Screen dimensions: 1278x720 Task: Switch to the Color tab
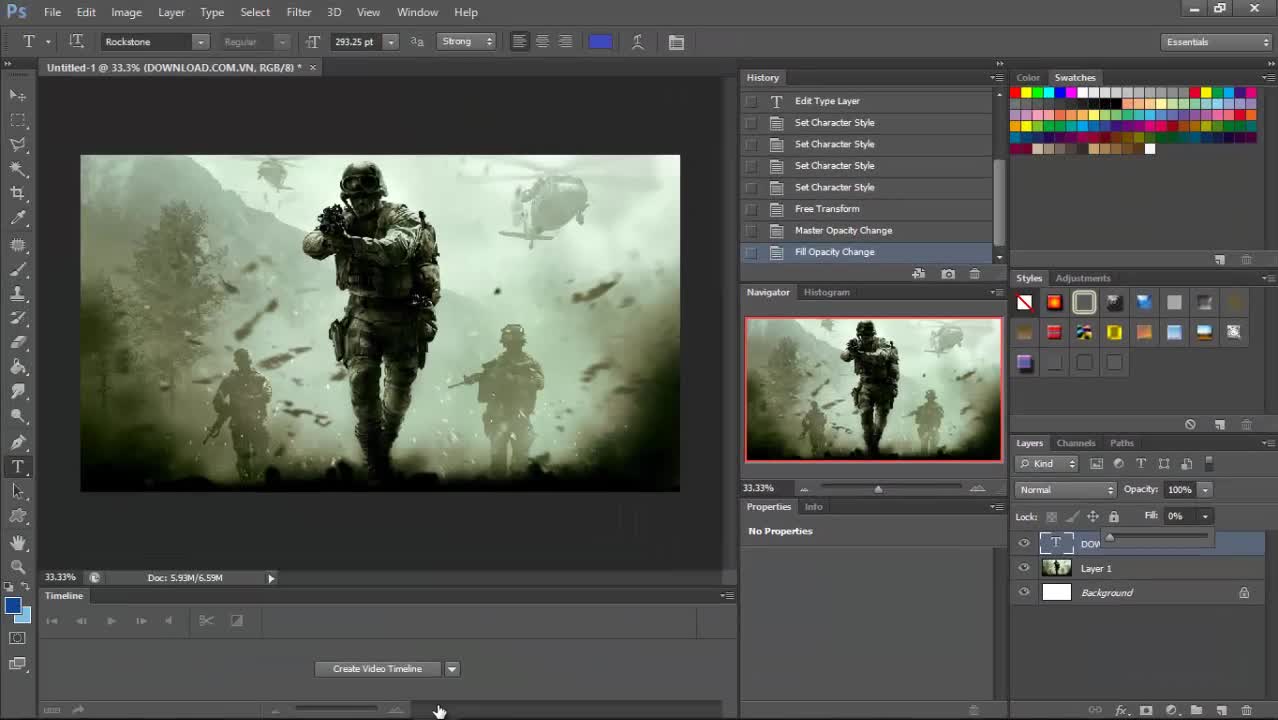(x=1028, y=78)
